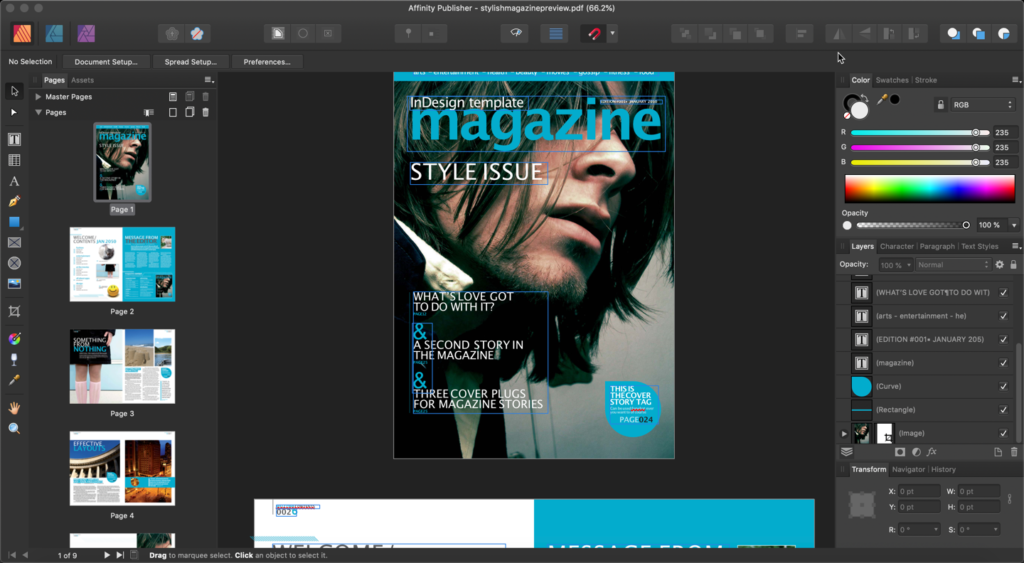The width and height of the screenshot is (1024, 563).
Task: Expand the Master Pages section
Action: click(x=38, y=97)
